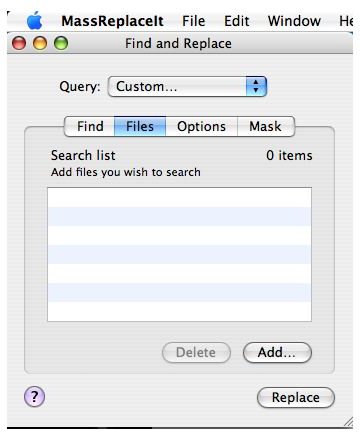The image size is (361, 432).
Task: Open the Edit menu
Action: [236, 21]
